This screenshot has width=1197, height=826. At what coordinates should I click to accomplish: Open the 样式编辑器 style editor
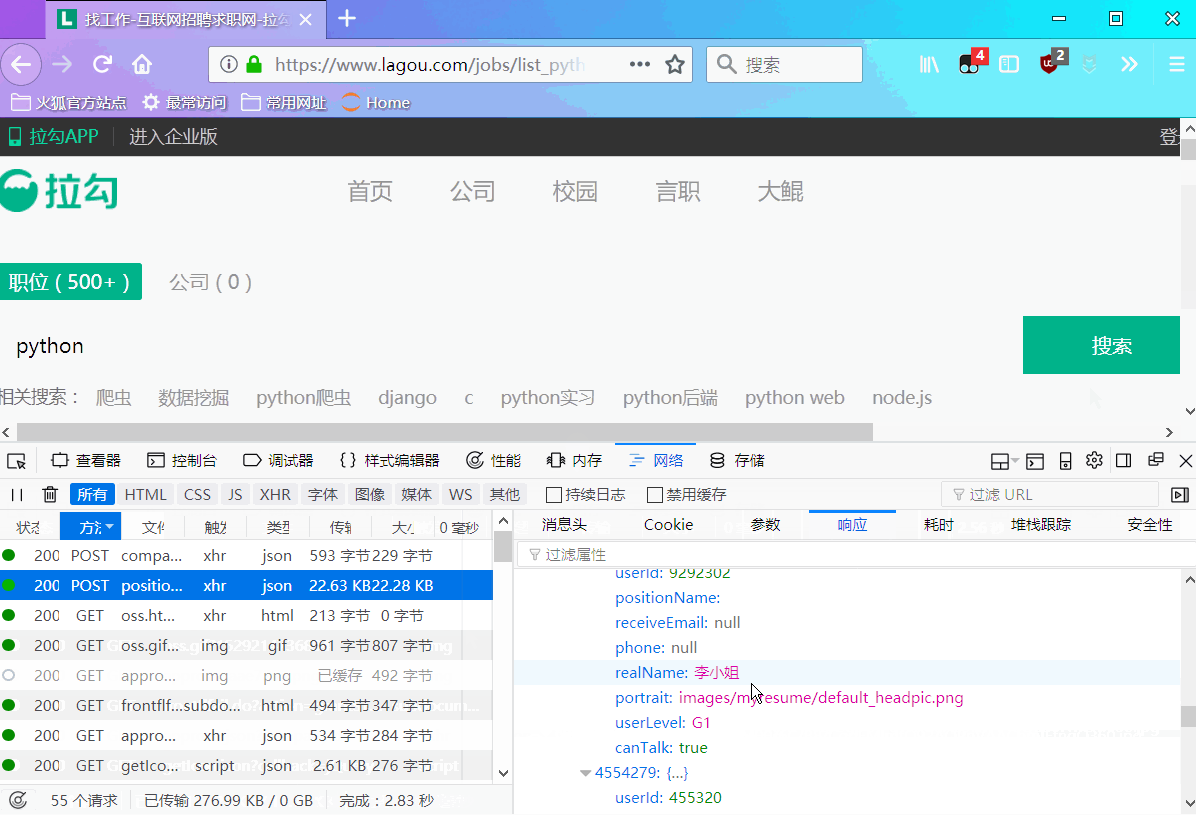coord(398,460)
